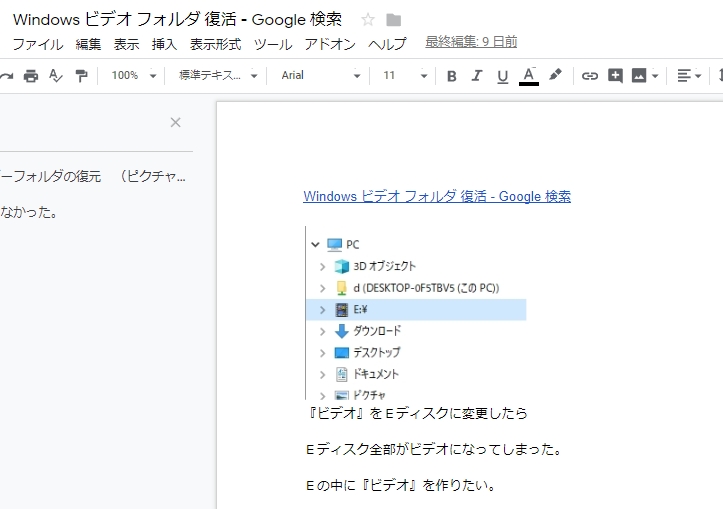This screenshot has width=723, height=509.
Task: Open the Arial font dropdown
Action: [x=320, y=76]
